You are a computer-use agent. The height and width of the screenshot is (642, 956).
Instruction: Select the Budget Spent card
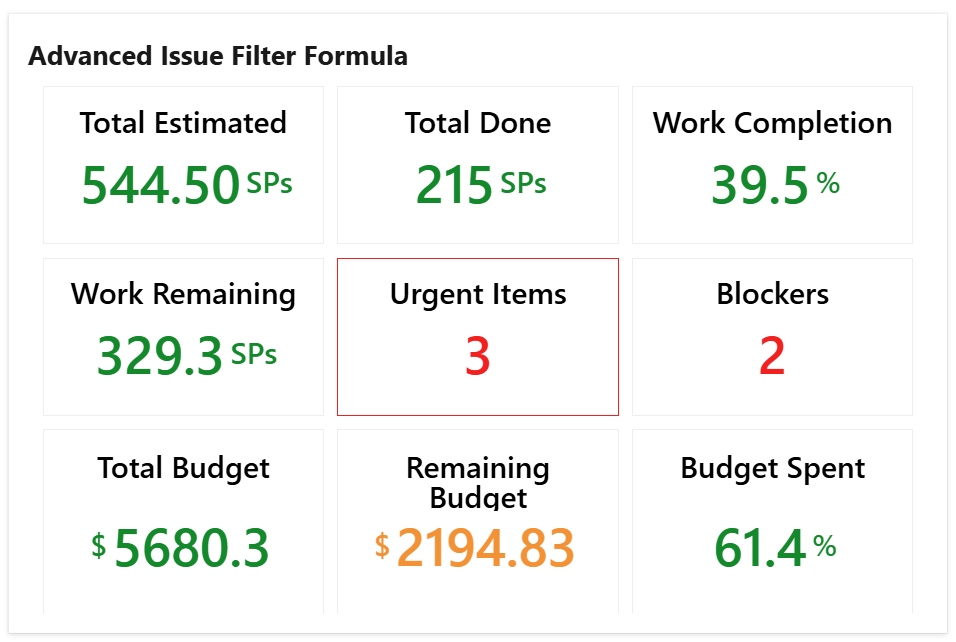tap(772, 518)
